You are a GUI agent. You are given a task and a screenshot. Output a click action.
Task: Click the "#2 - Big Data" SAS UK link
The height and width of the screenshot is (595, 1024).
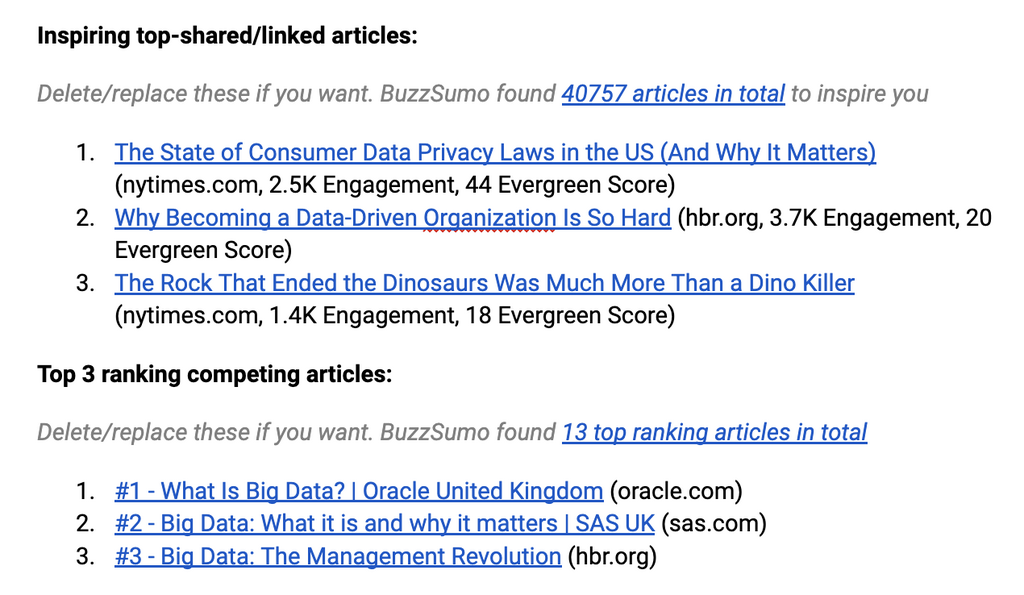pyautogui.click(x=384, y=523)
